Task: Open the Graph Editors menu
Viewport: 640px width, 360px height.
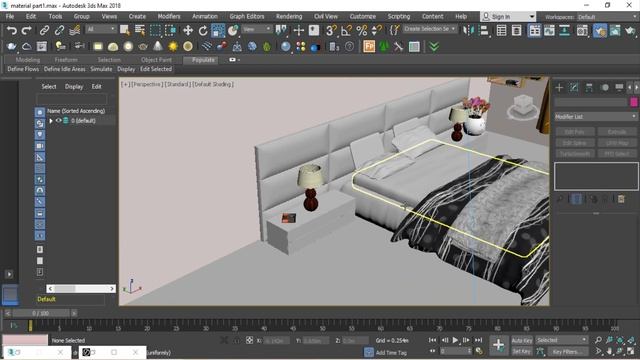Action: [x=247, y=16]
